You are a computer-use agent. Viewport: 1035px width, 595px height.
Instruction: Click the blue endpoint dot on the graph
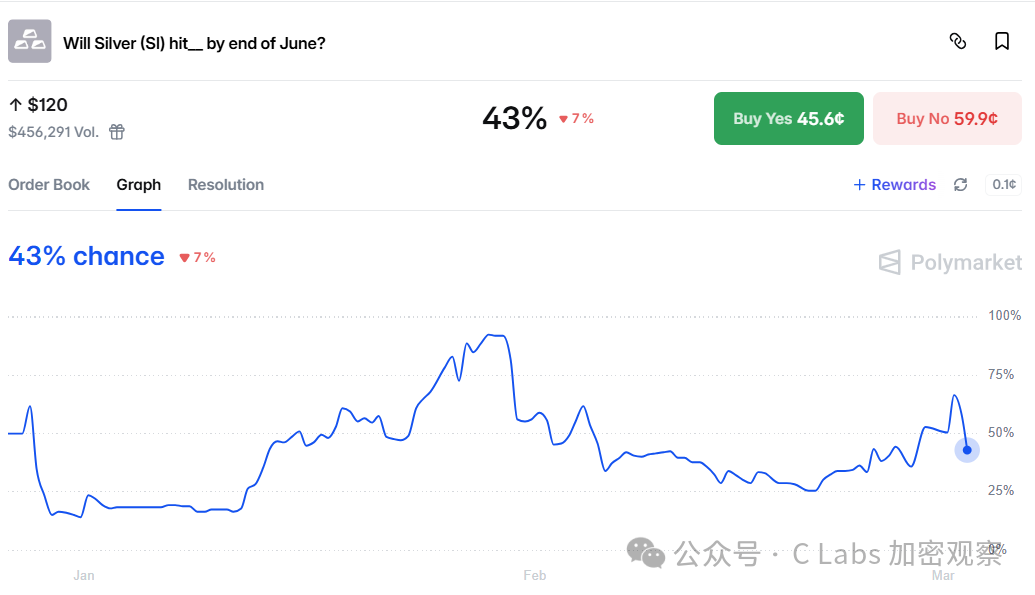point(967,450)
